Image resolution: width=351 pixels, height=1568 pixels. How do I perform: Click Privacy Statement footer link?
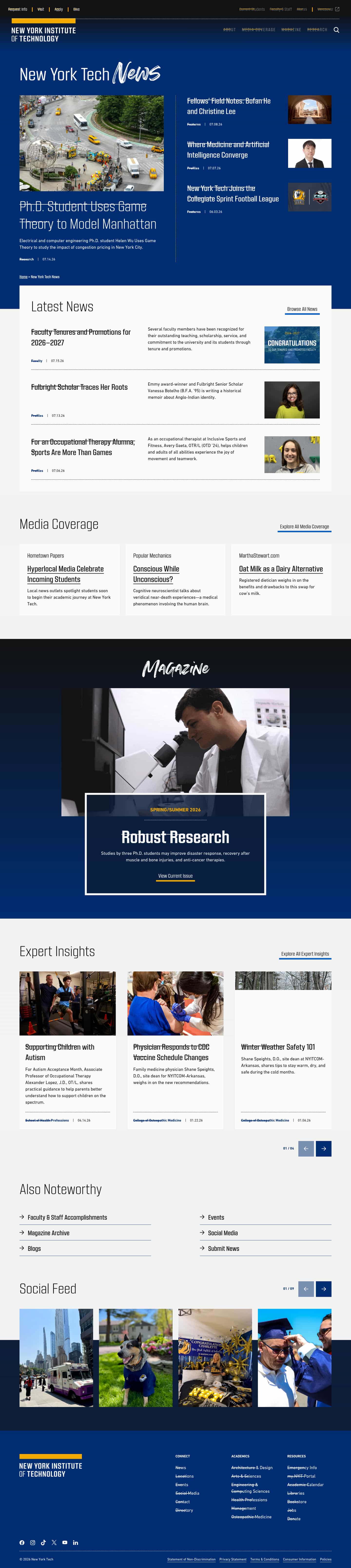point(233,1559)
